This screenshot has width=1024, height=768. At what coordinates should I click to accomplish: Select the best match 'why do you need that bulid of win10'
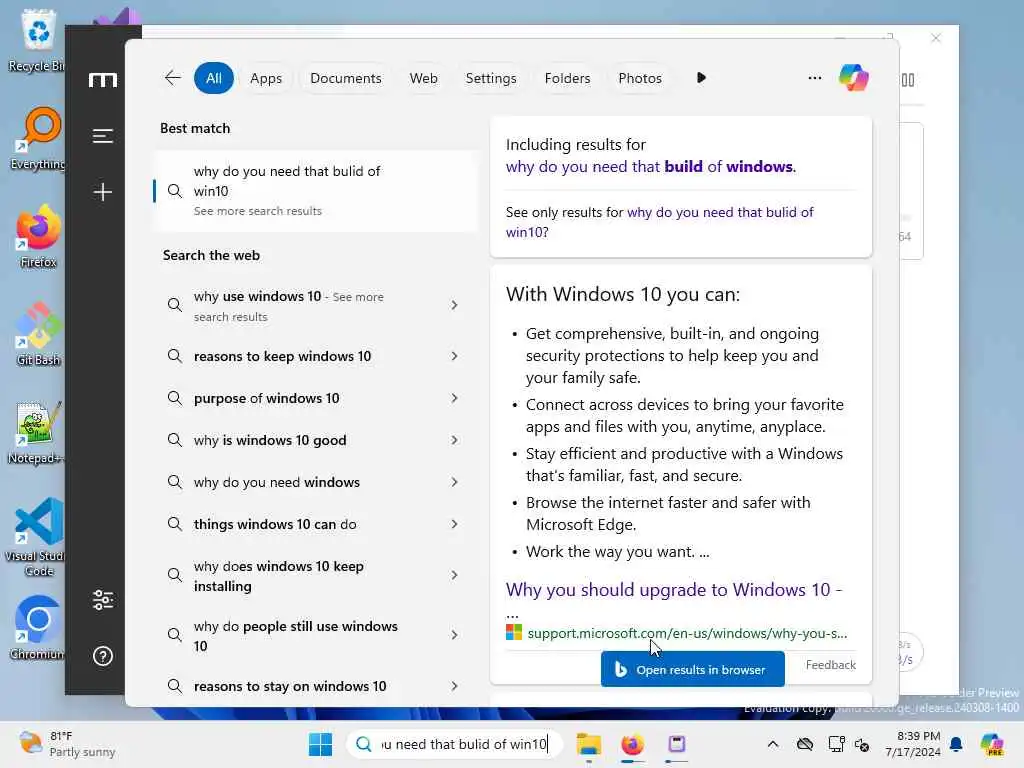315,191
